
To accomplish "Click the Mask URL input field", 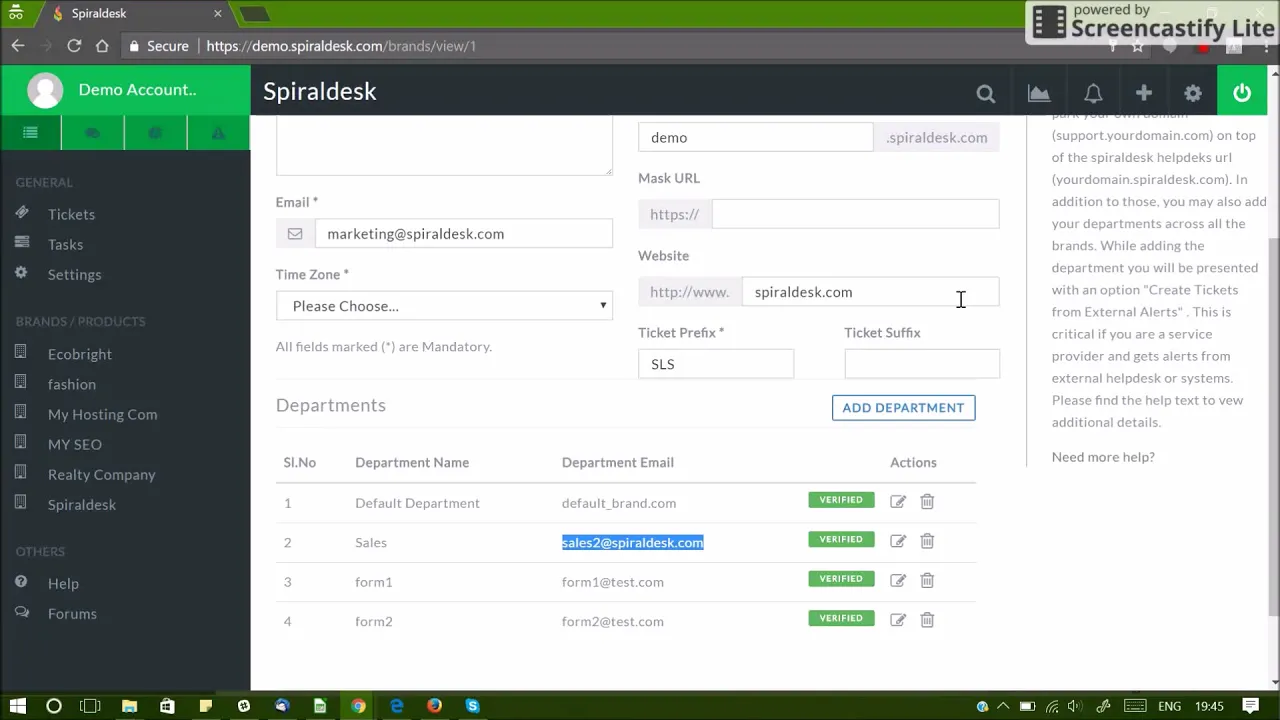I will [855, 214].
